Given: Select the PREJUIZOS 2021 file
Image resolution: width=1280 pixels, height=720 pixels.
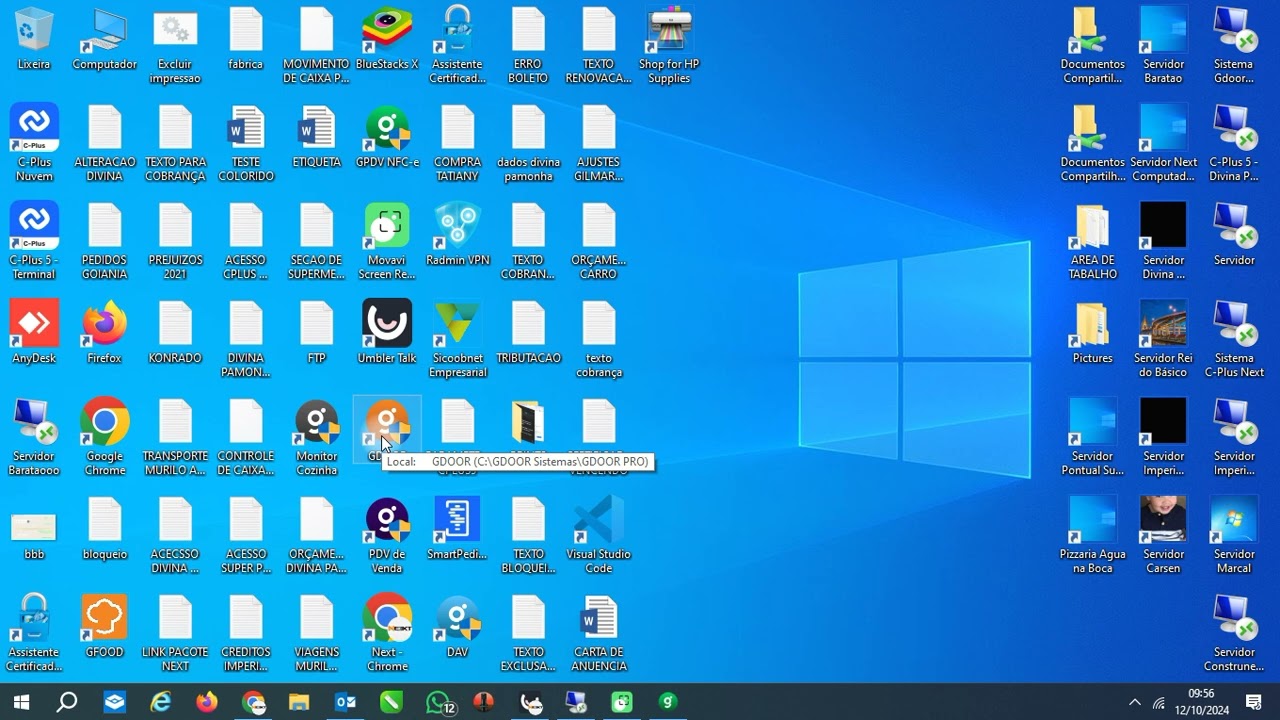Looking at the screenshot, I should [x=175, y=242].
